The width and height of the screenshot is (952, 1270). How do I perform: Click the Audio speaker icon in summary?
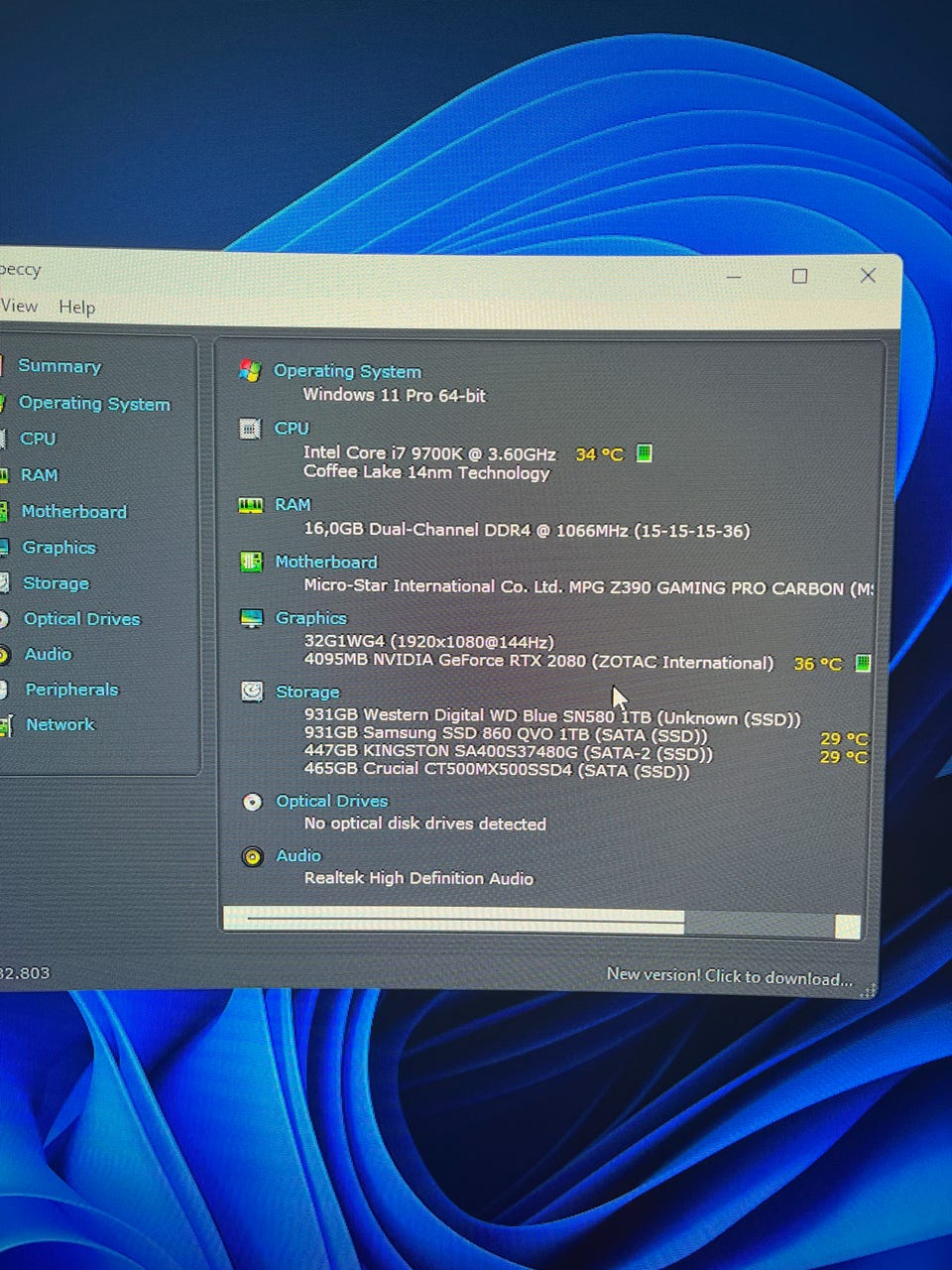point(253,856)
